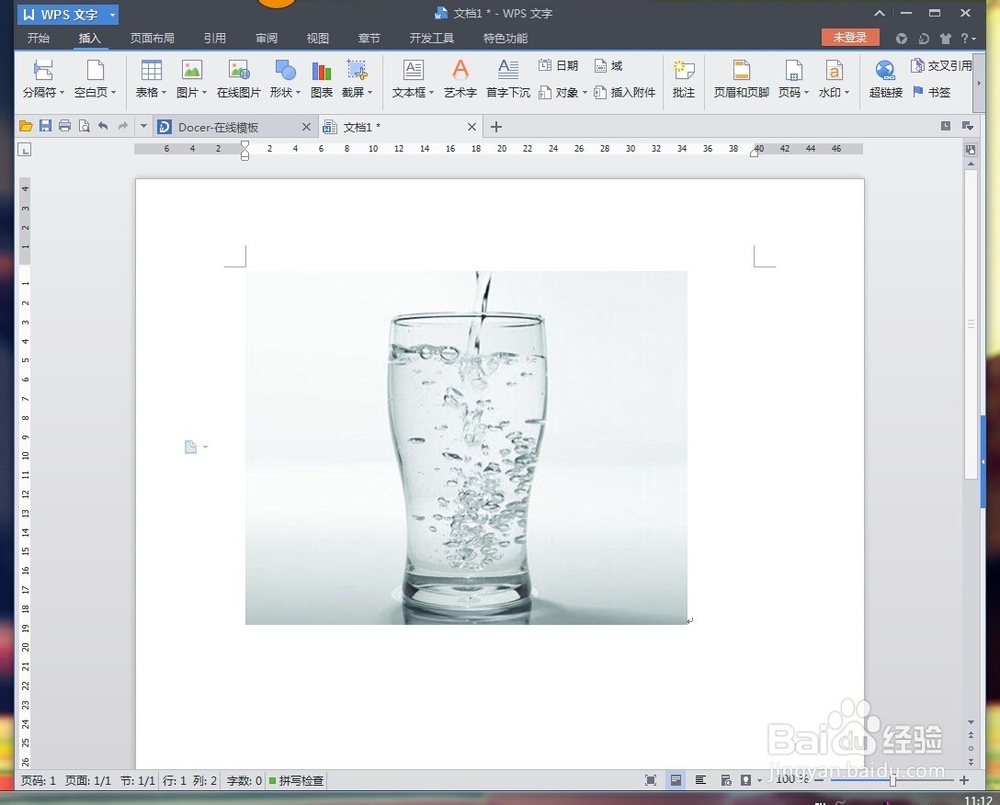Insert a blank page via 空白页

coord(95,78)
